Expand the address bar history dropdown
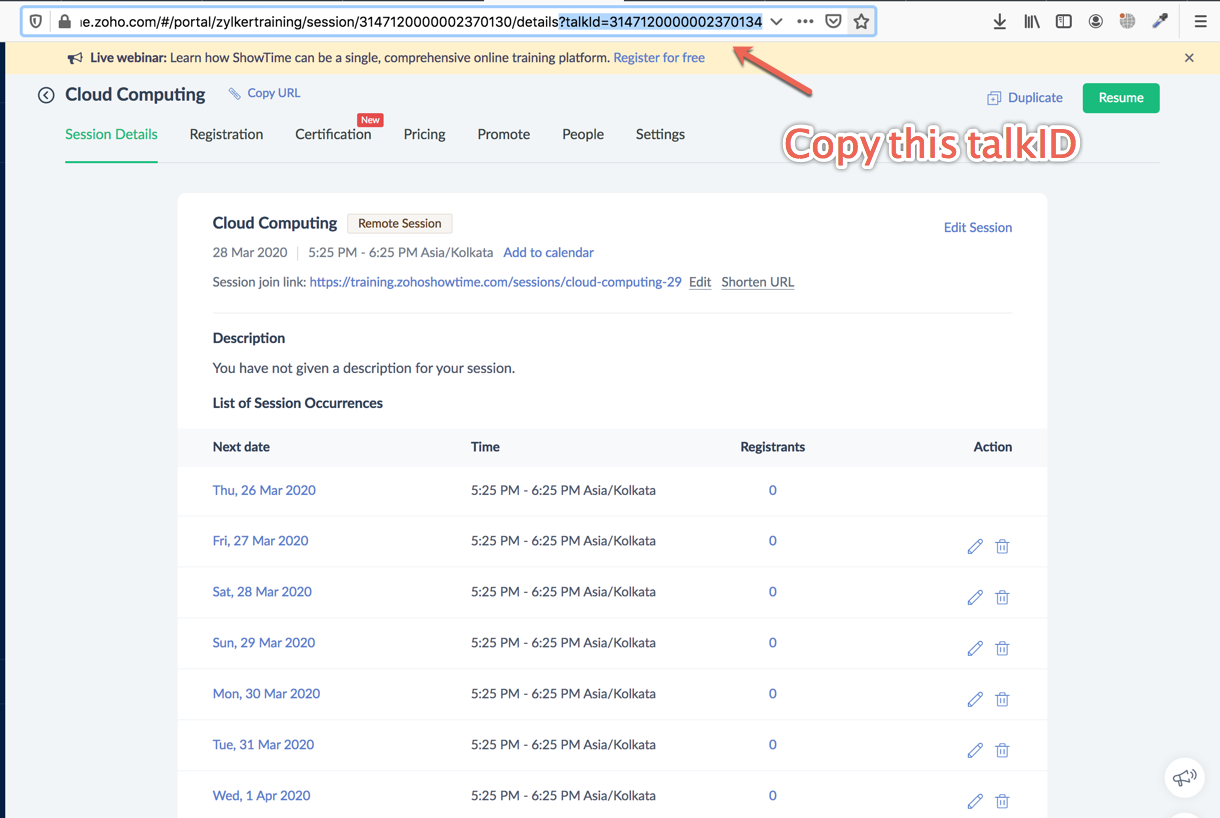Image resolution: width=1220 pixels, height=818 pixels. click(776, 21)
